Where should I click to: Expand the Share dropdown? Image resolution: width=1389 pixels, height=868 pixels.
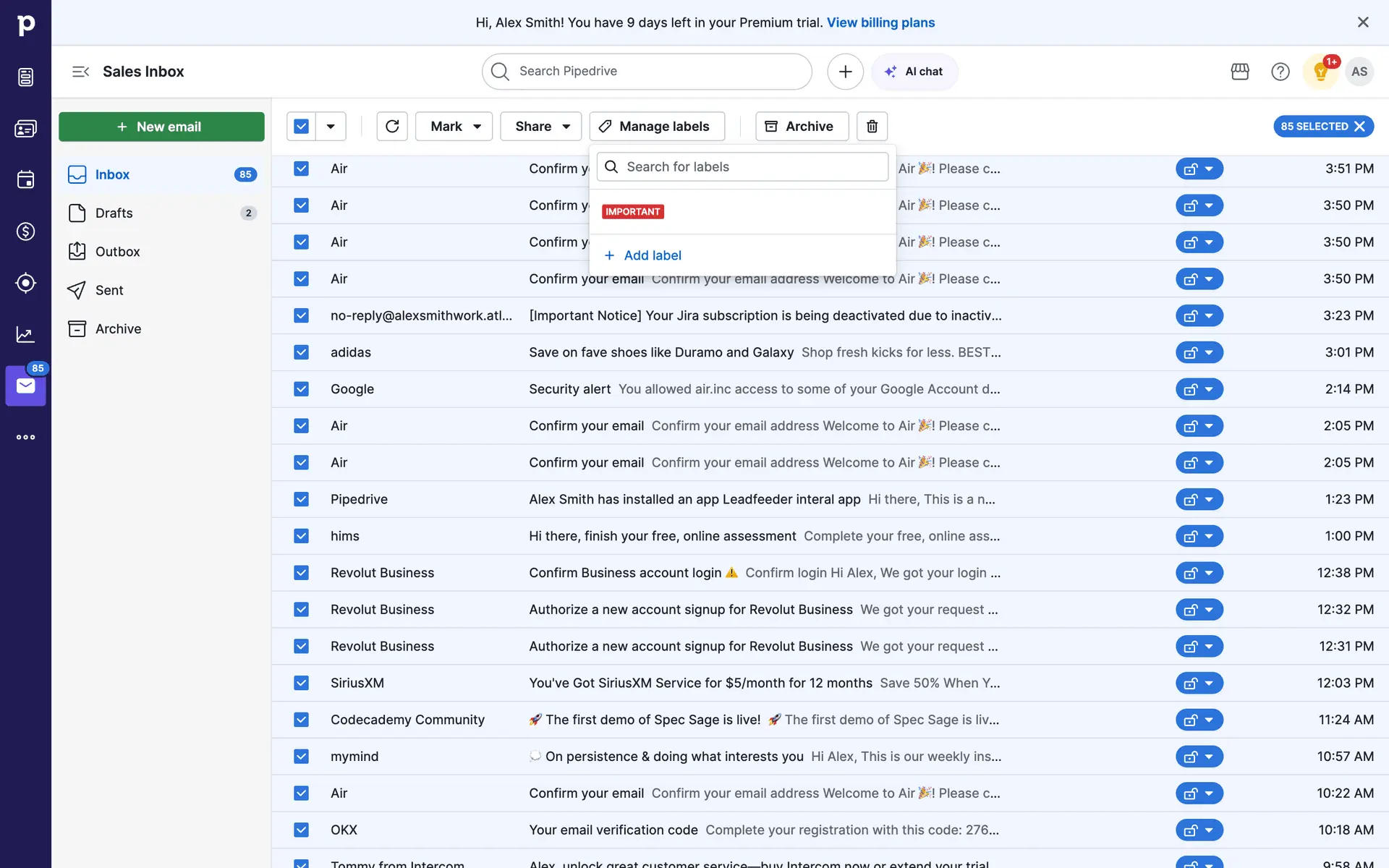[x=541, y=127]
